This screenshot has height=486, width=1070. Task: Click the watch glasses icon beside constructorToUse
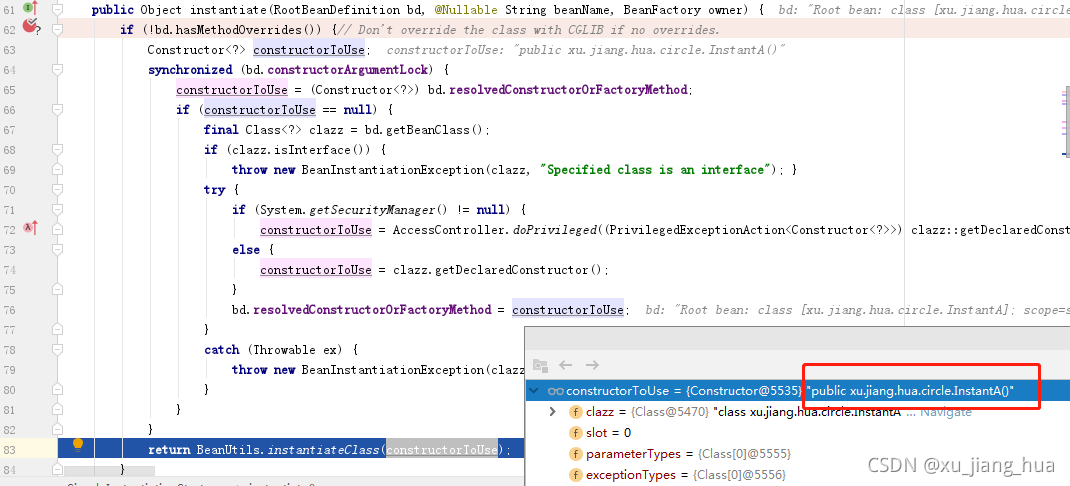555,391
